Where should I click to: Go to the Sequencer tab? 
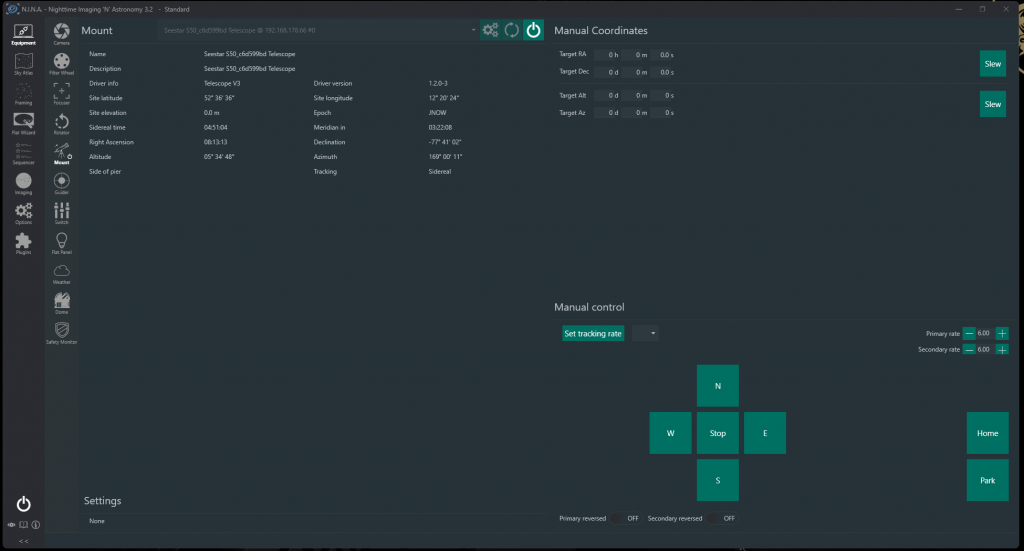pyautogui.click(x=23, y=154)
